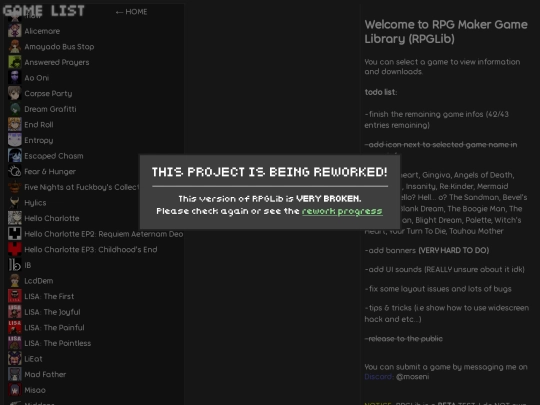This screenshot has height=405, width=540.
Task: Click the Alicemare game icon
Action: [x=14, y=31]
